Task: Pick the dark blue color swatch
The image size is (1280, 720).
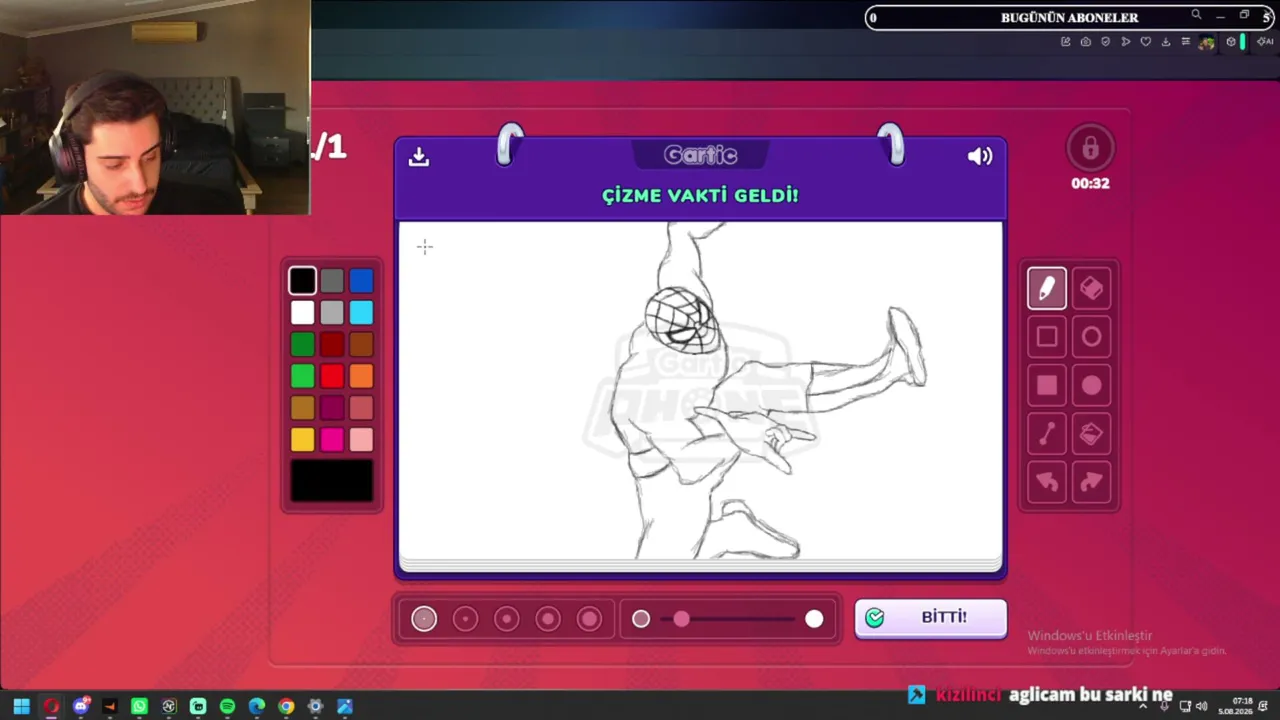Action: click(361, 281)
